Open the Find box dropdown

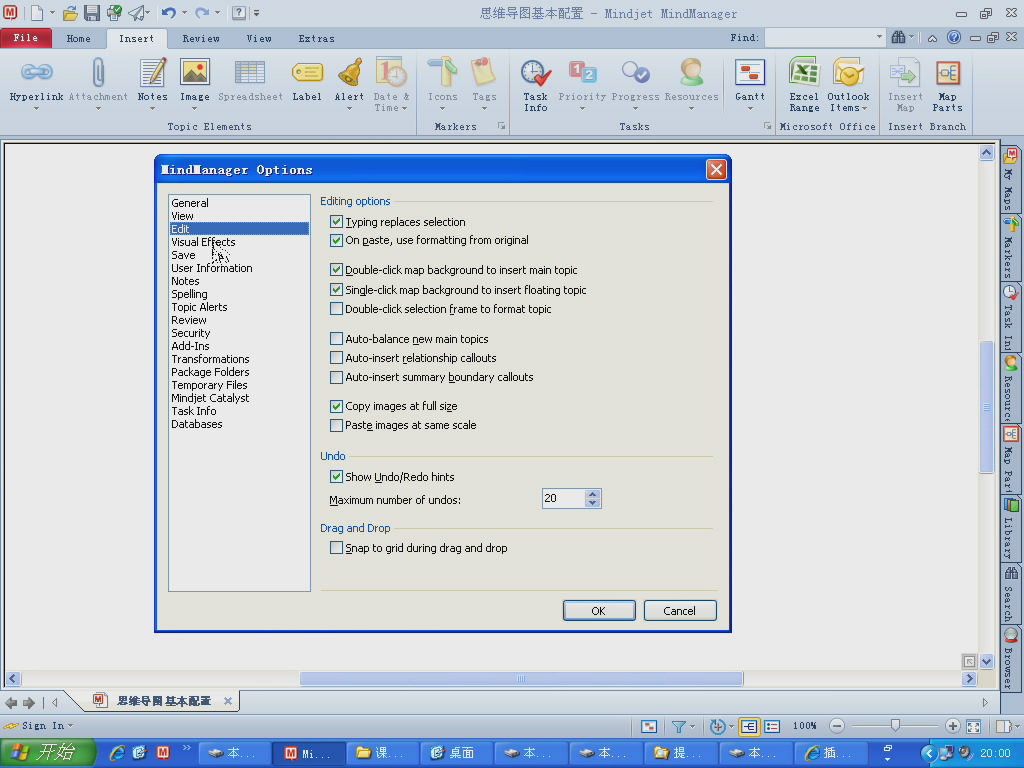(879, 37)
